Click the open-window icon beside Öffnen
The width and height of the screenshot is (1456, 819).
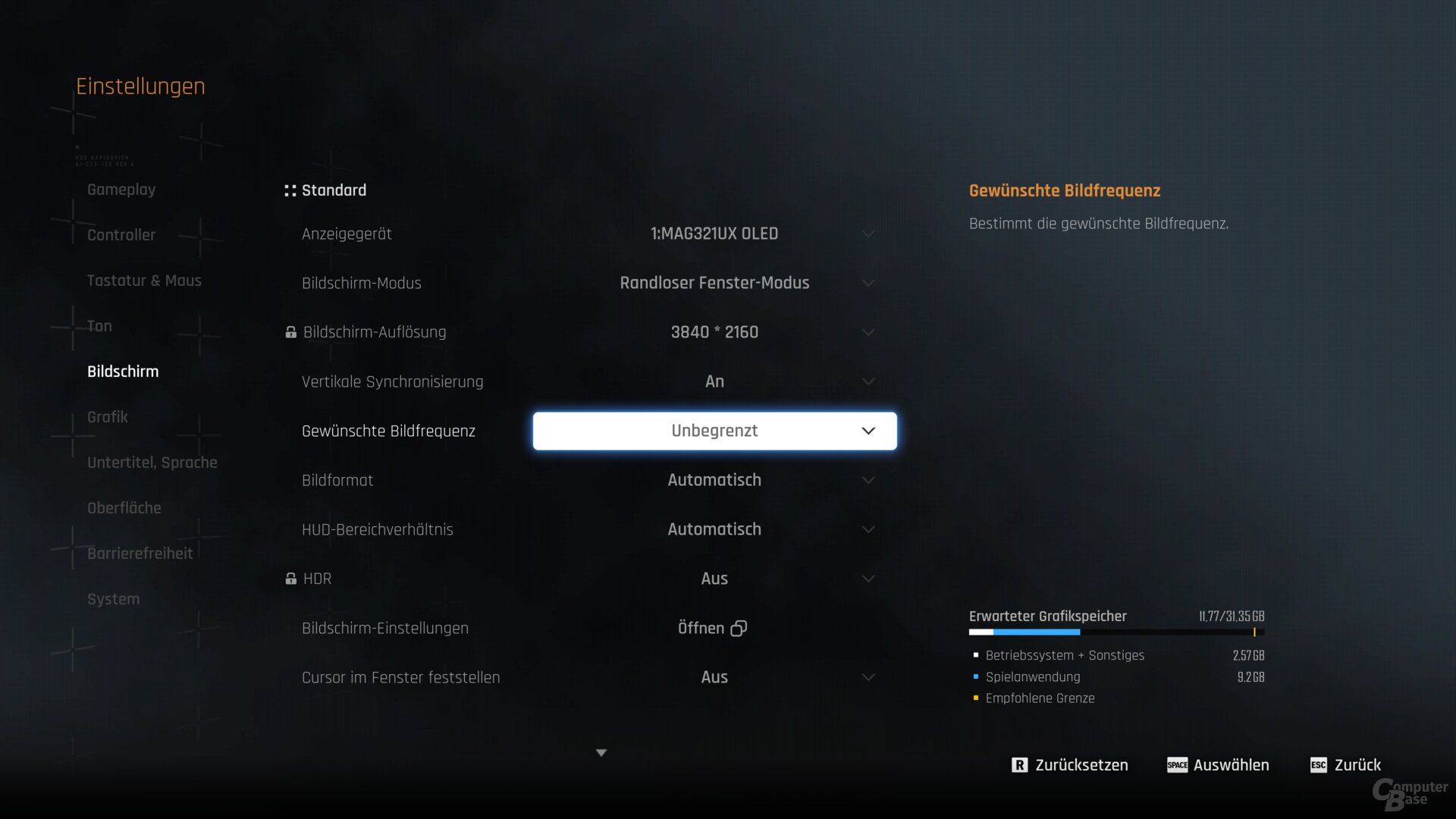pos(739,628)
